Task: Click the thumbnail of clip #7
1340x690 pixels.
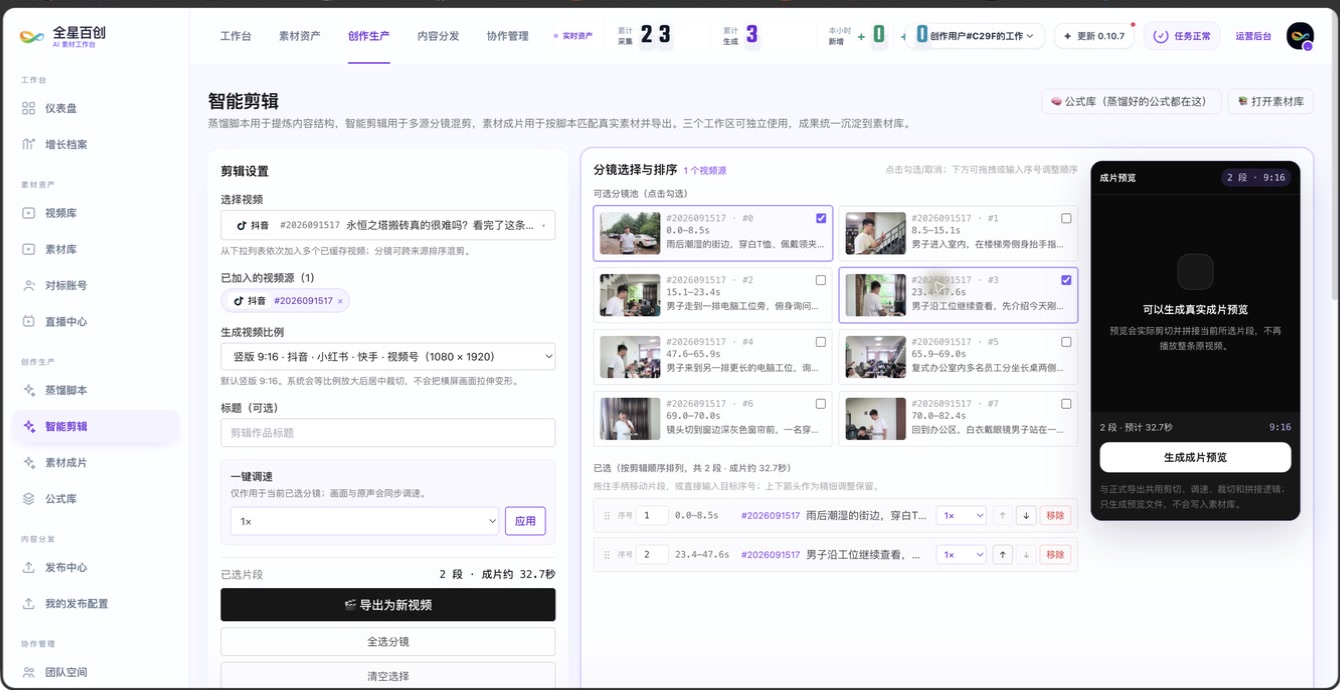Action: click(875, 419)
